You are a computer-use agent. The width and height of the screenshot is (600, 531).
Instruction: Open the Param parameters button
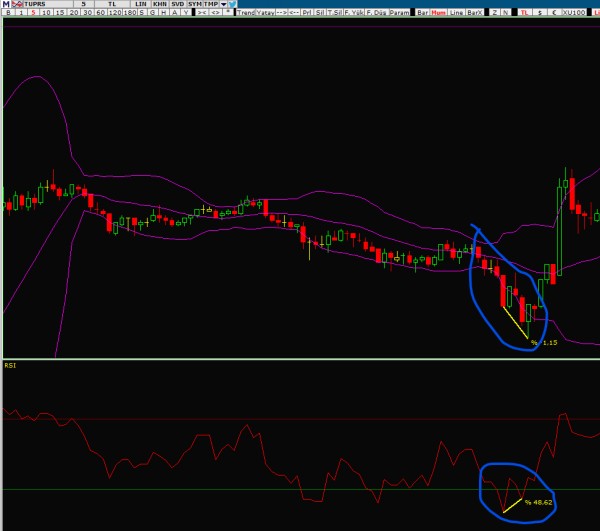[399, 13]
